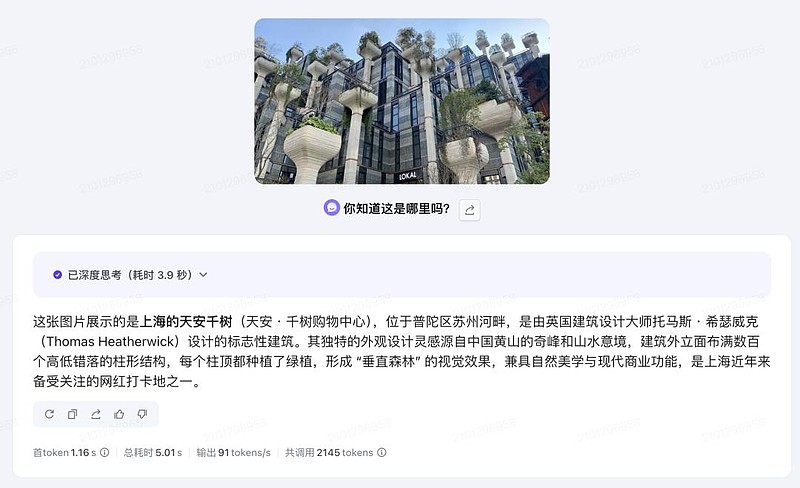The image size is (800, 488).
Task: Show info next to 首token 1.16 s
Action: click(105, 452)
